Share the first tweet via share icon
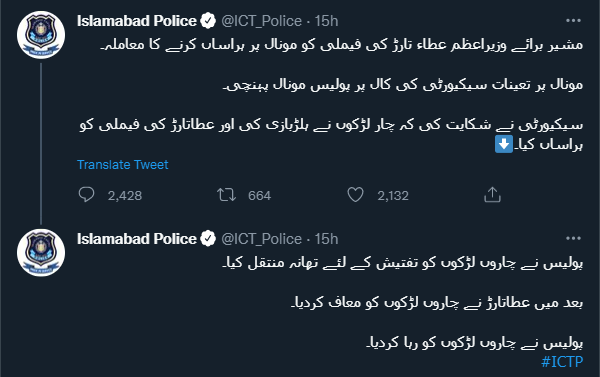The image size is (600, 377). (x=492, y=195)
